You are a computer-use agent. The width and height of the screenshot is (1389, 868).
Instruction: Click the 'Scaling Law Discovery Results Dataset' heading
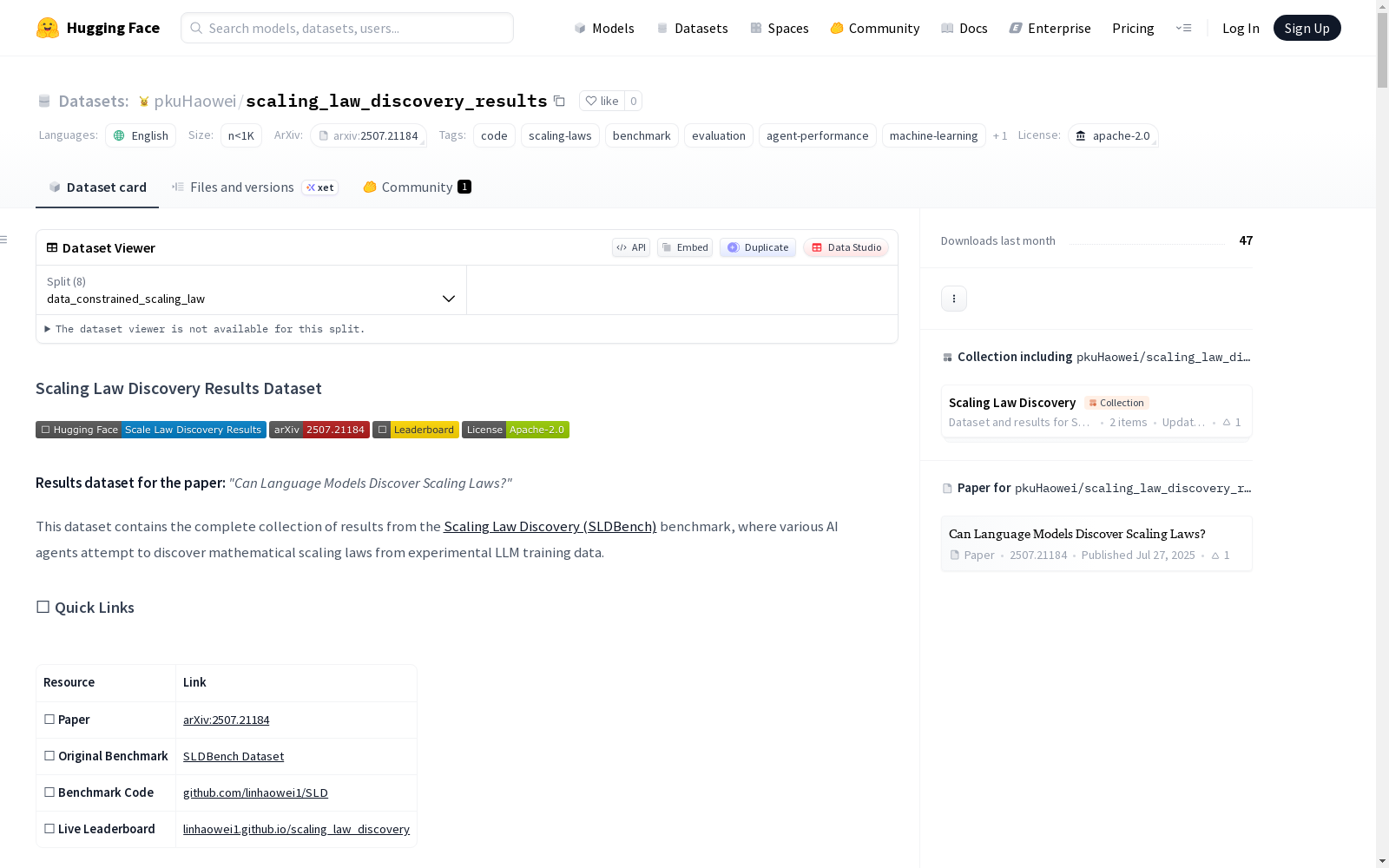(179, 389)
